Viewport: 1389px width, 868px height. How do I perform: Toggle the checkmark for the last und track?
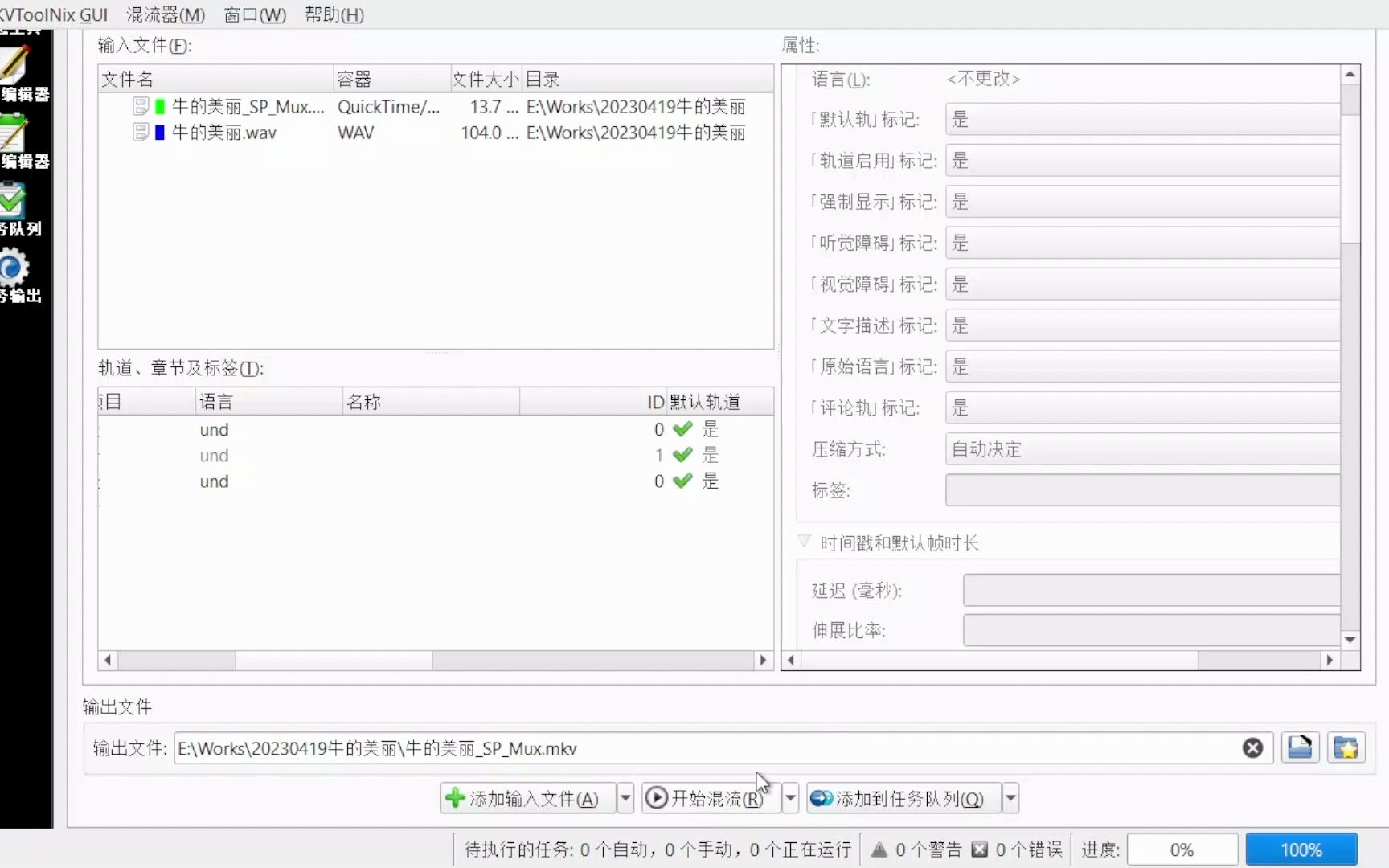[682, 481]
